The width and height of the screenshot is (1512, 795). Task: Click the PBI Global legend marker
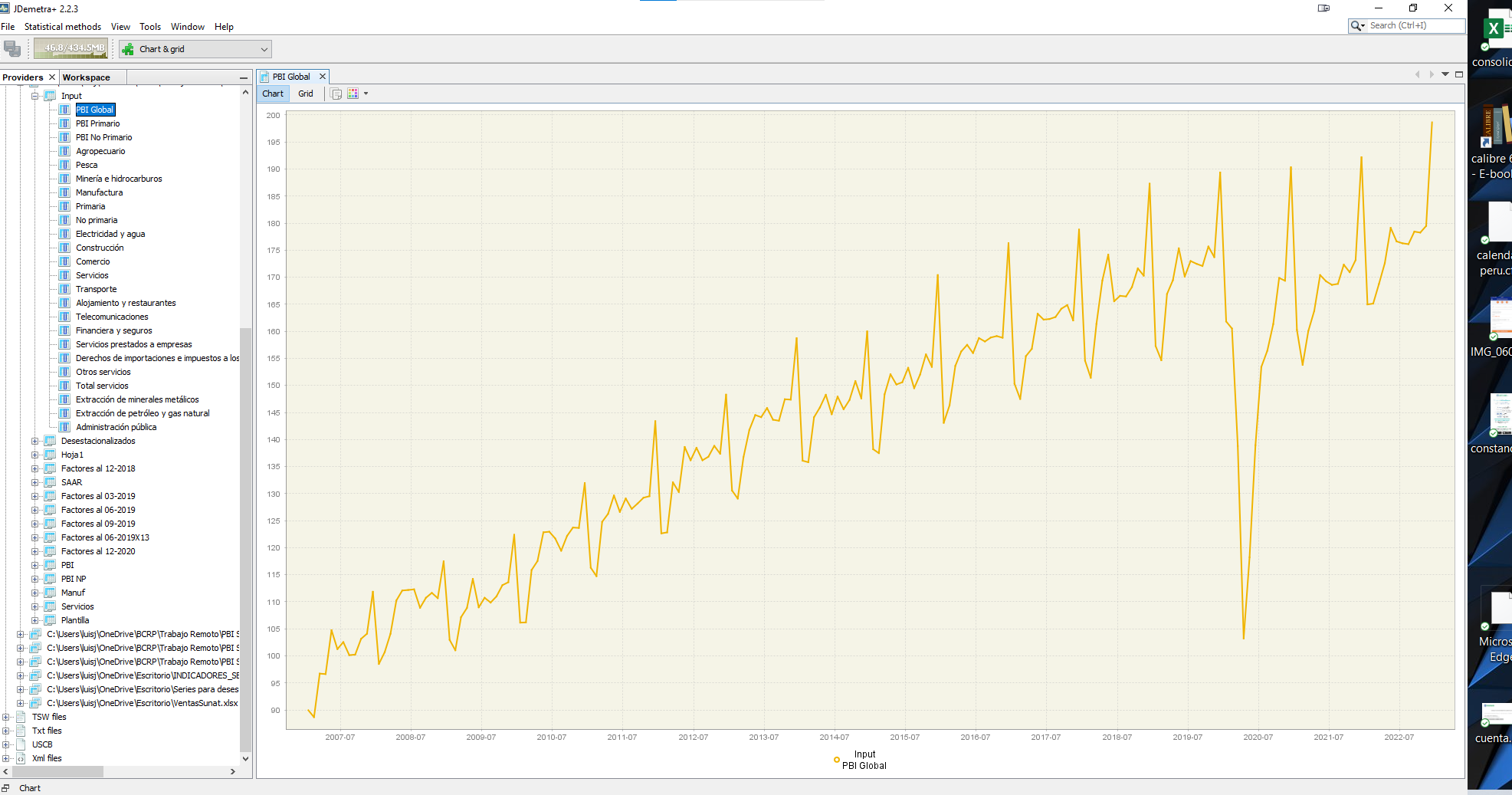click(837, 760)
